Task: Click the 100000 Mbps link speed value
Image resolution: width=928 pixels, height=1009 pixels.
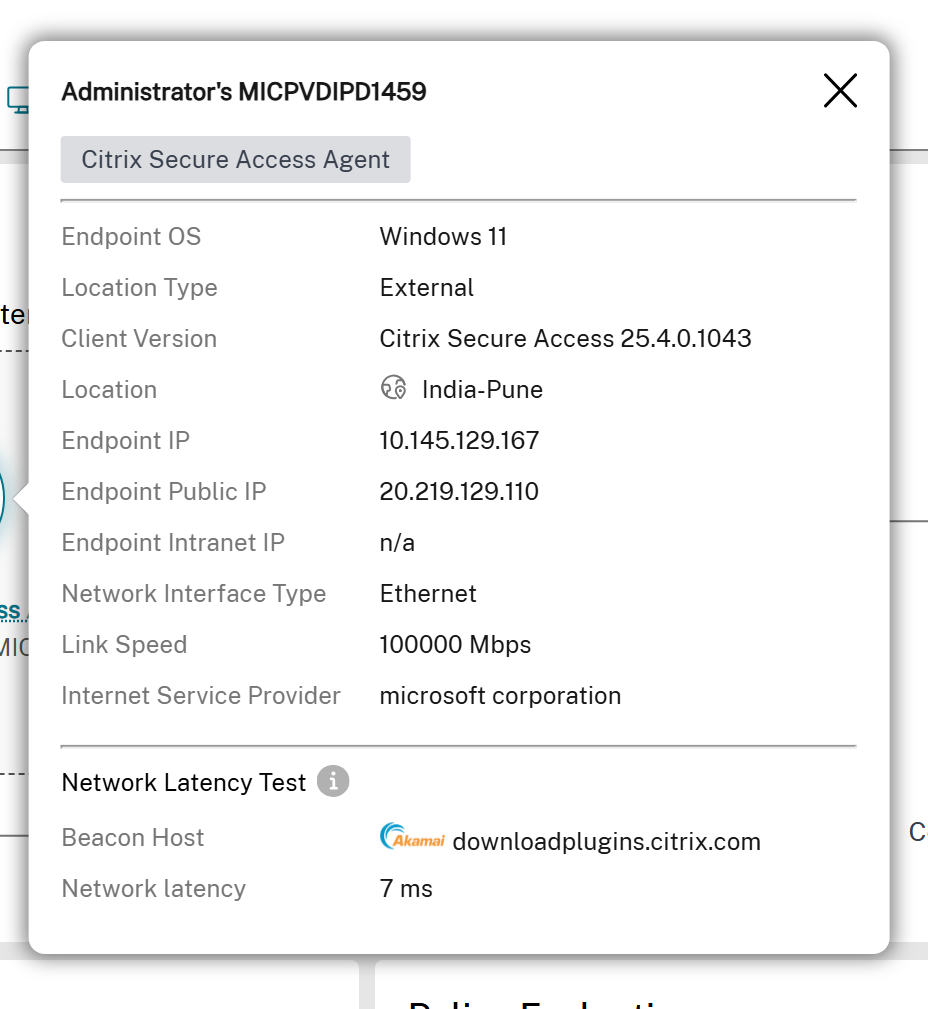Action: (x=455, y=644)
